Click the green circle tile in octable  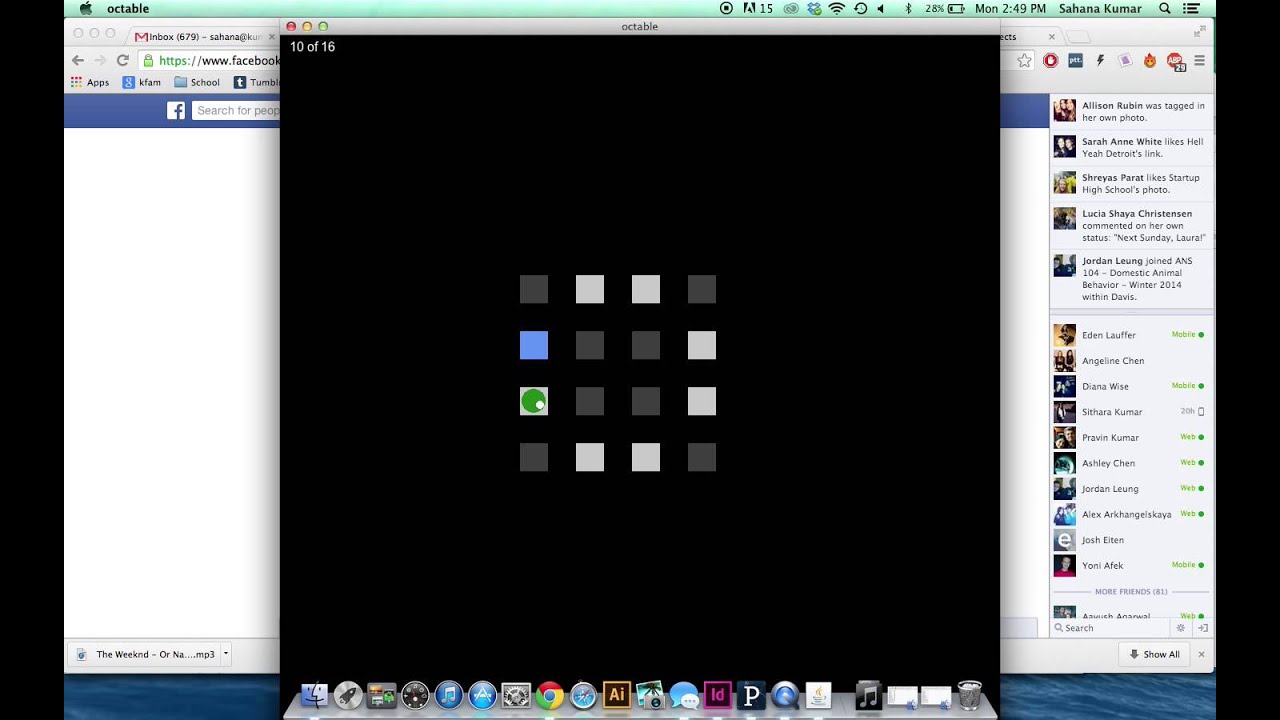[x=534, y=401]
